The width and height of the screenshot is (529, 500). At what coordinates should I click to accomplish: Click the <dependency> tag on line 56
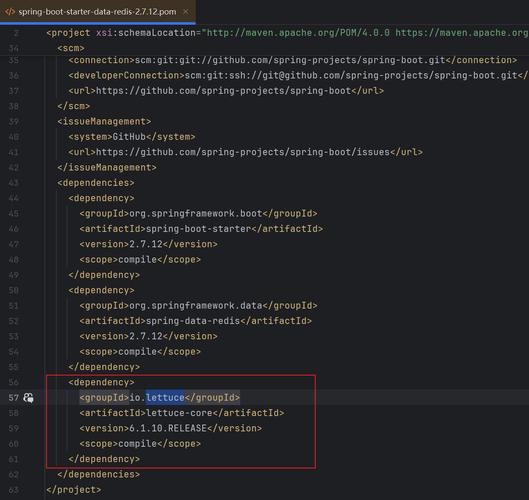click(102, 382)
